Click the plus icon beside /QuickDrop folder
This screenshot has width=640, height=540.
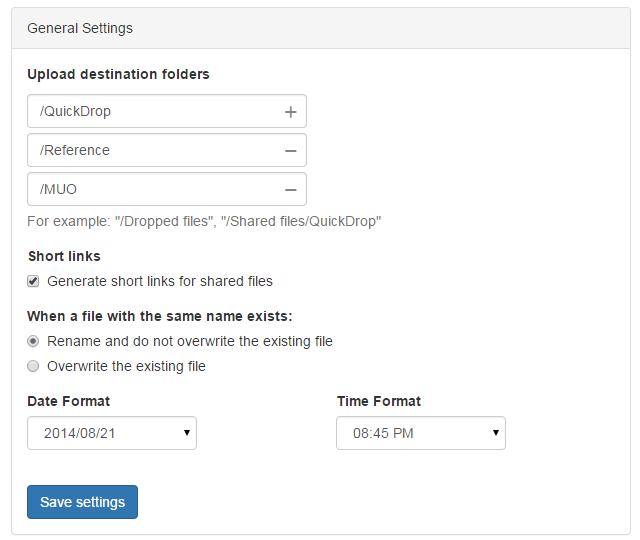(290, 112)
